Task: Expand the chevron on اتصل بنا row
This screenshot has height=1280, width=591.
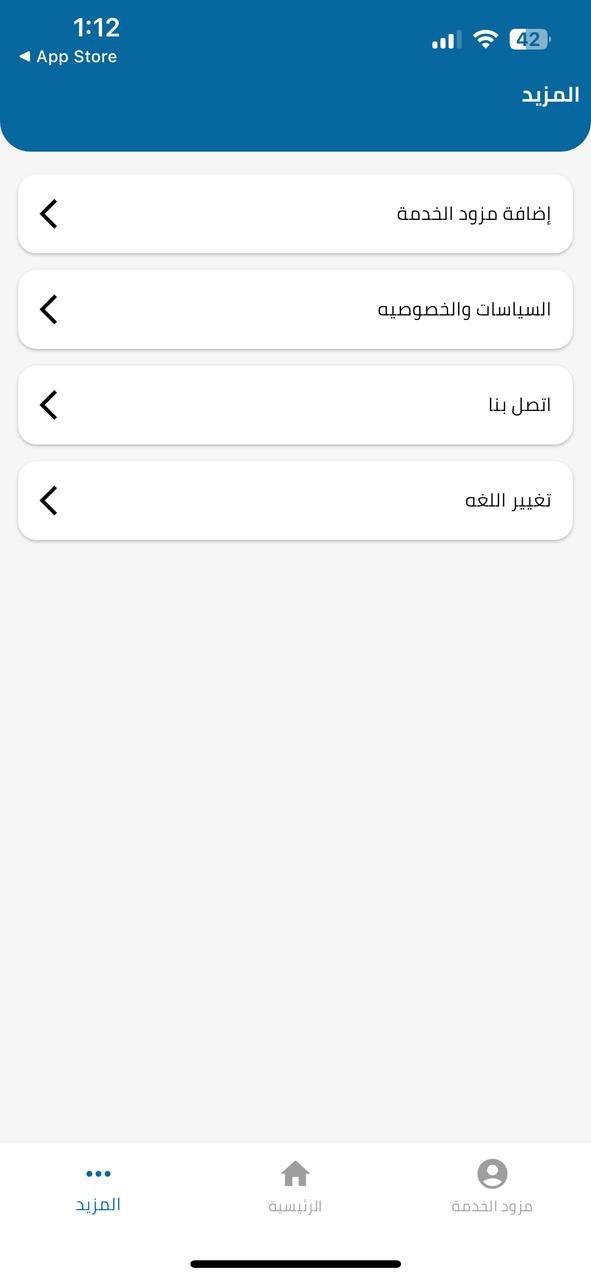Action: [x=49, y=405]
